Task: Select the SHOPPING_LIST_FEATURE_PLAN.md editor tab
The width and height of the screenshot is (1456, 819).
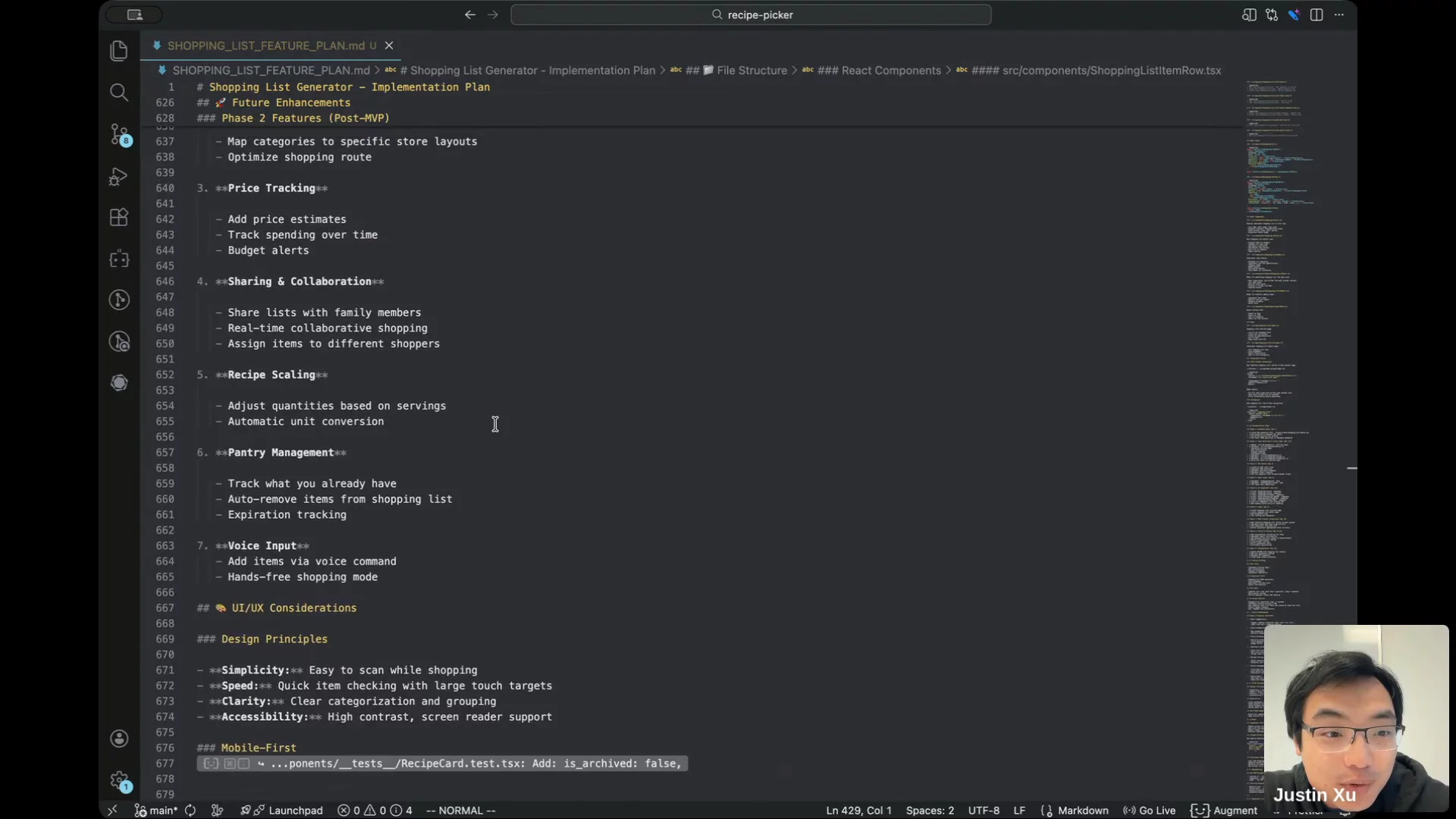Action: click(x=265, y=45)
